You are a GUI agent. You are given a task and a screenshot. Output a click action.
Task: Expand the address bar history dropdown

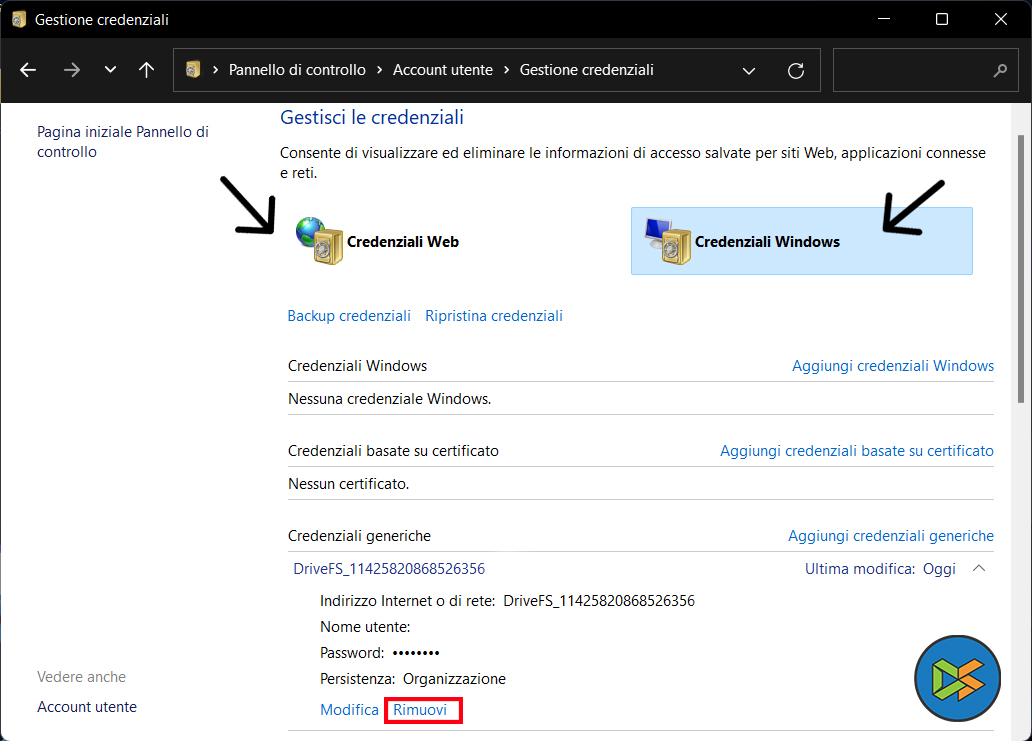point(749,70)
